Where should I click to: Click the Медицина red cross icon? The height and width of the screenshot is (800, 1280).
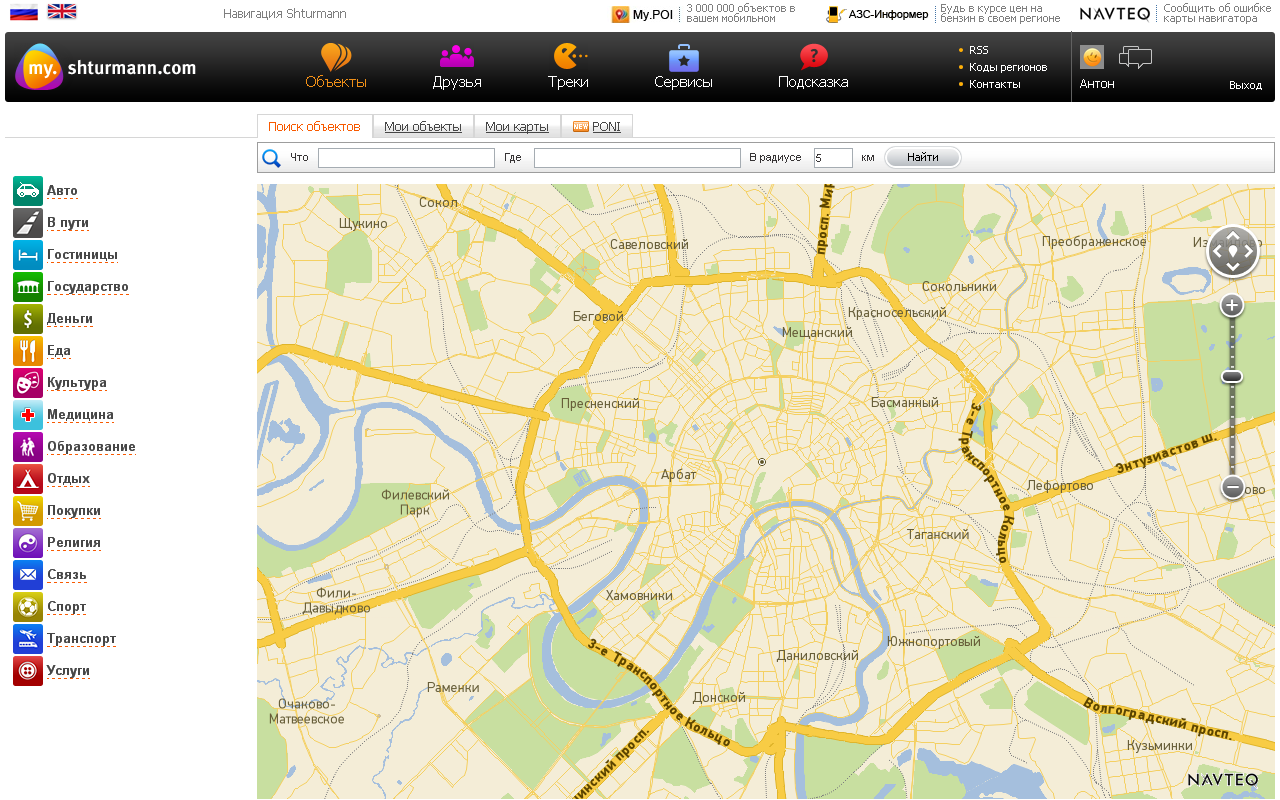tap(28, 415)
